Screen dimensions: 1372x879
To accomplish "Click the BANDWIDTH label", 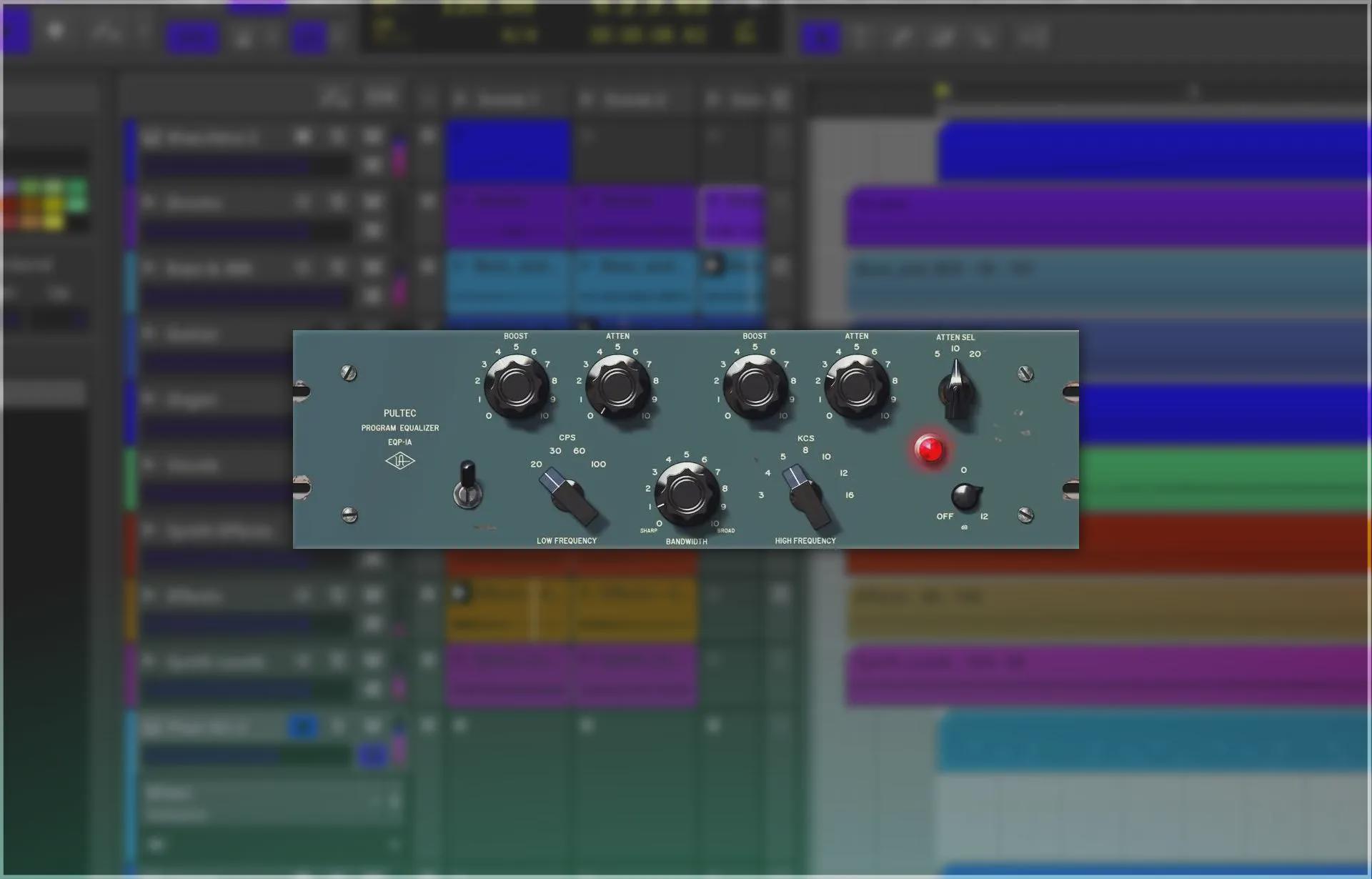I will pos(687,541).
